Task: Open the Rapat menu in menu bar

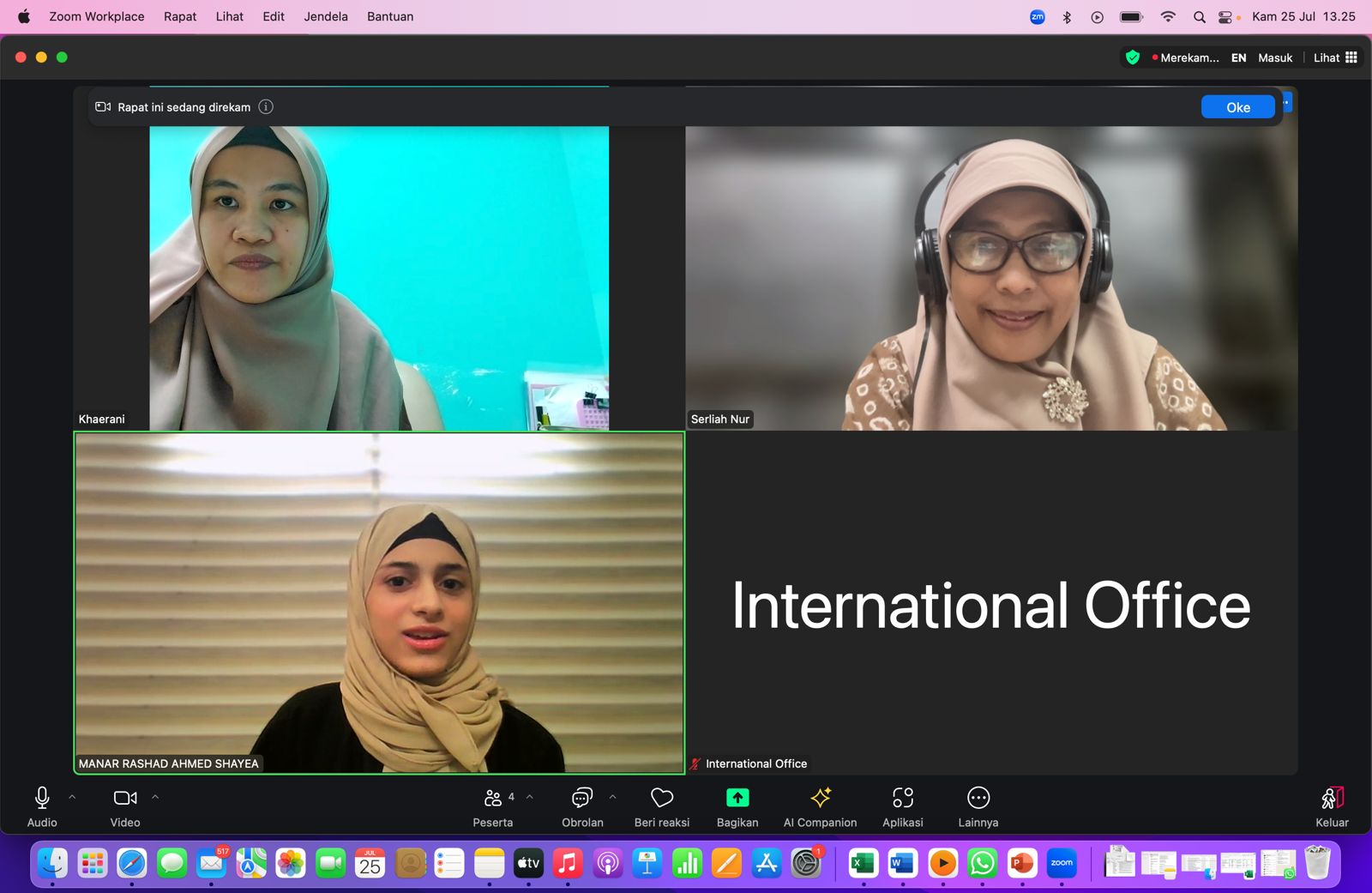Action: tap(180, 16)
